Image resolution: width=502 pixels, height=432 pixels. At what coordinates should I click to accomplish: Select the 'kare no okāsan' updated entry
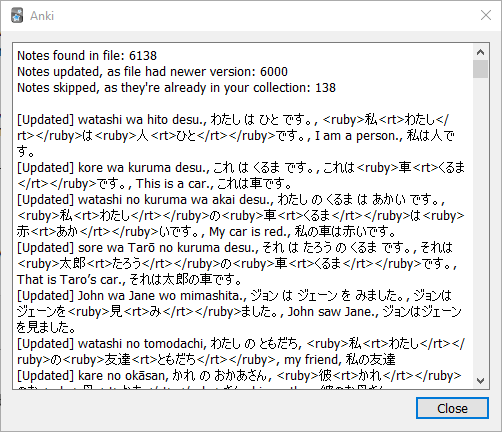tap(239, 379)
